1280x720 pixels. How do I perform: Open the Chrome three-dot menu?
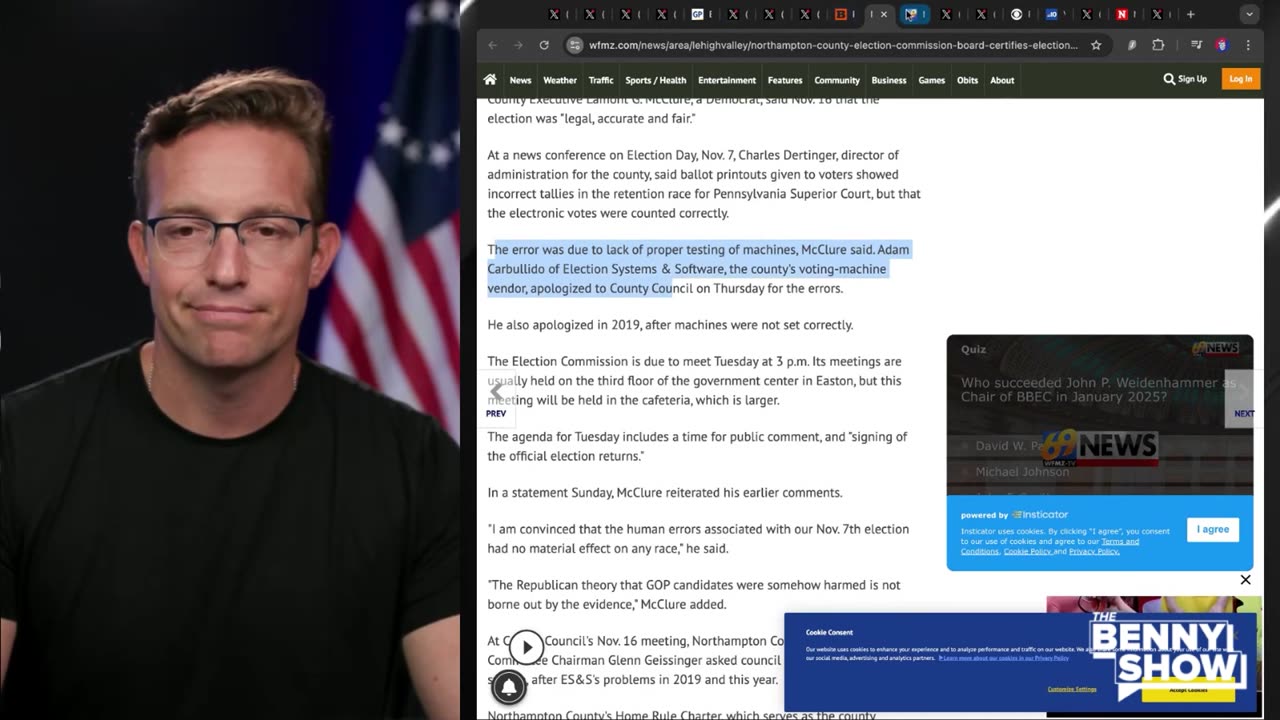(1248, 45)
